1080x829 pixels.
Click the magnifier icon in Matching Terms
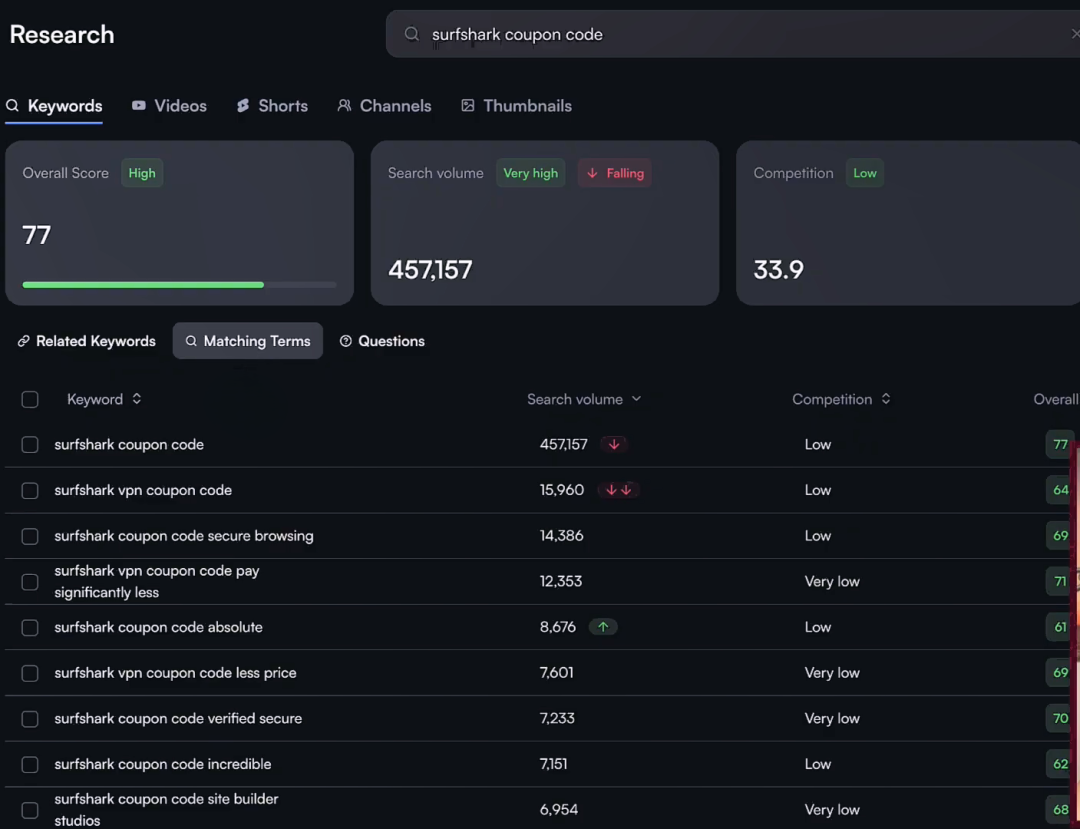tap(191, 341)
